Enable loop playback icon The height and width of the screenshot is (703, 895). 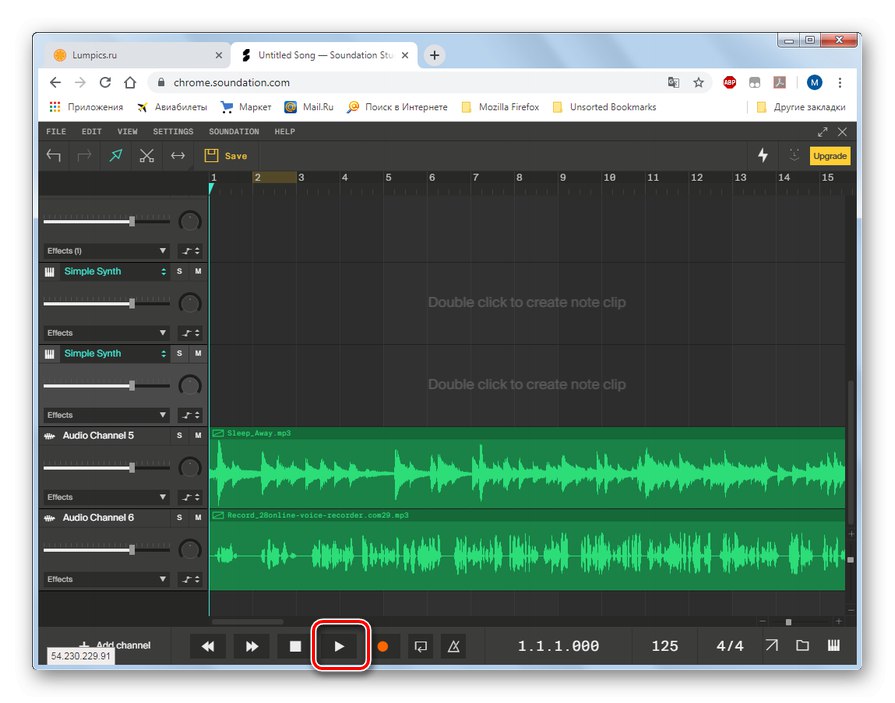pyautogui.click(x=421, y=647)
